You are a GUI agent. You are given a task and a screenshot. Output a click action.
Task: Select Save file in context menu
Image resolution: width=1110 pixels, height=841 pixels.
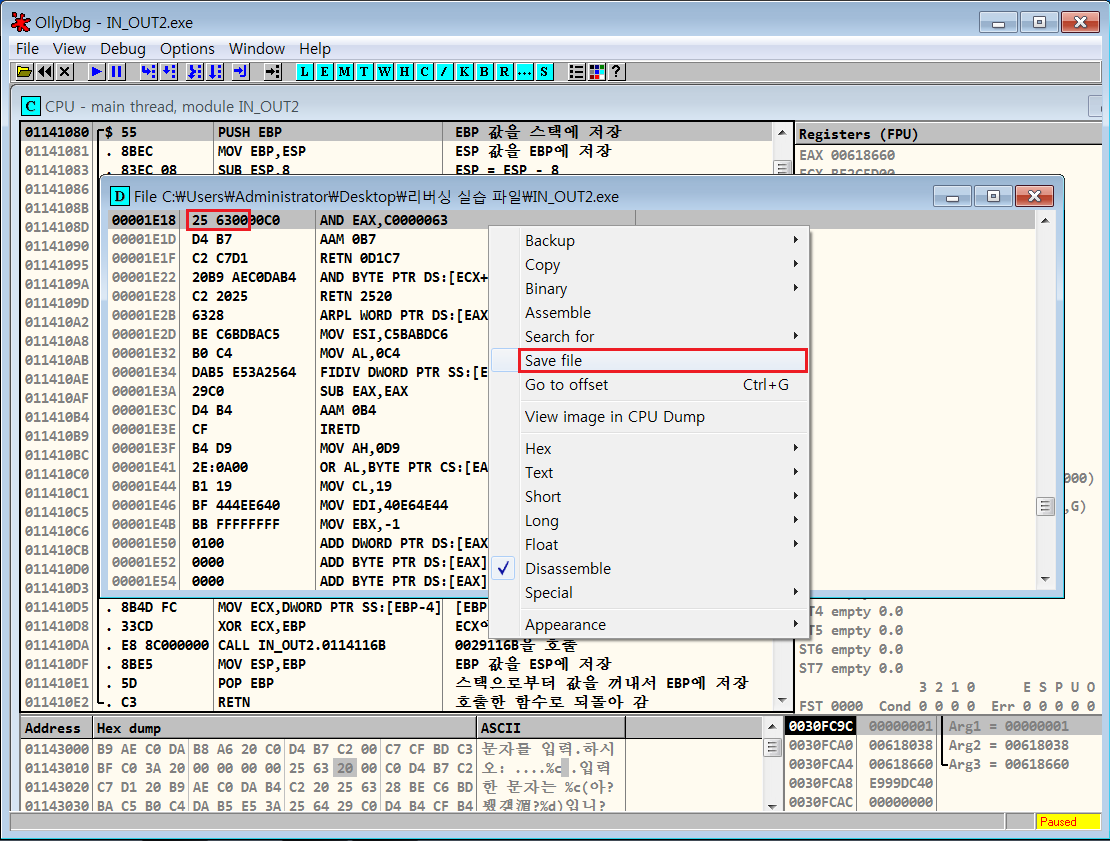pyautogui.click(x=649, y=361)
